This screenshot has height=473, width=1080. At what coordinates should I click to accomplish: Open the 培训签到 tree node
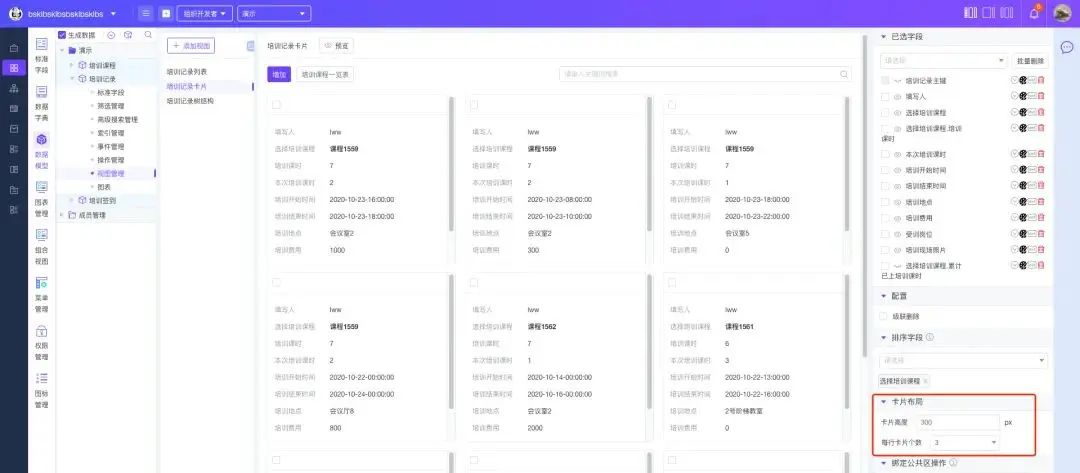(x=102, y=200)
